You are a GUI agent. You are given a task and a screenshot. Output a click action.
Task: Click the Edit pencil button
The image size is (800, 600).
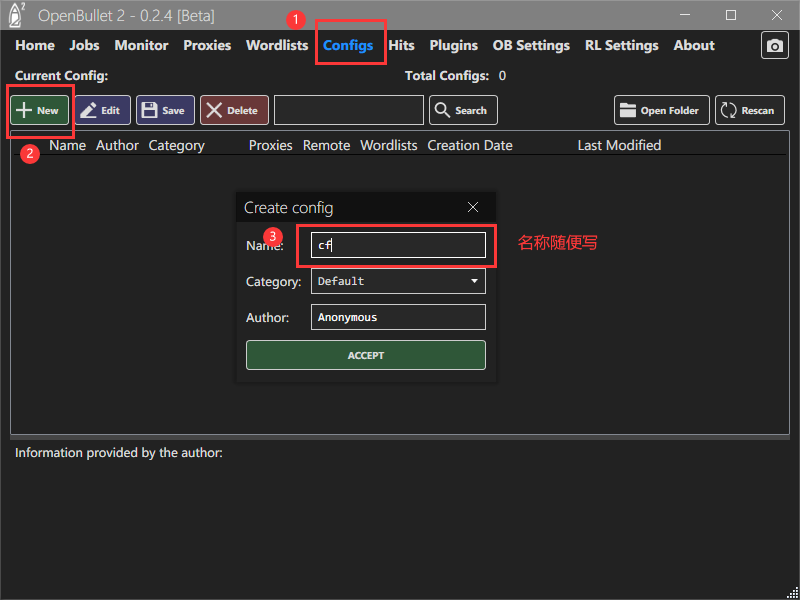tap(102, 110)
